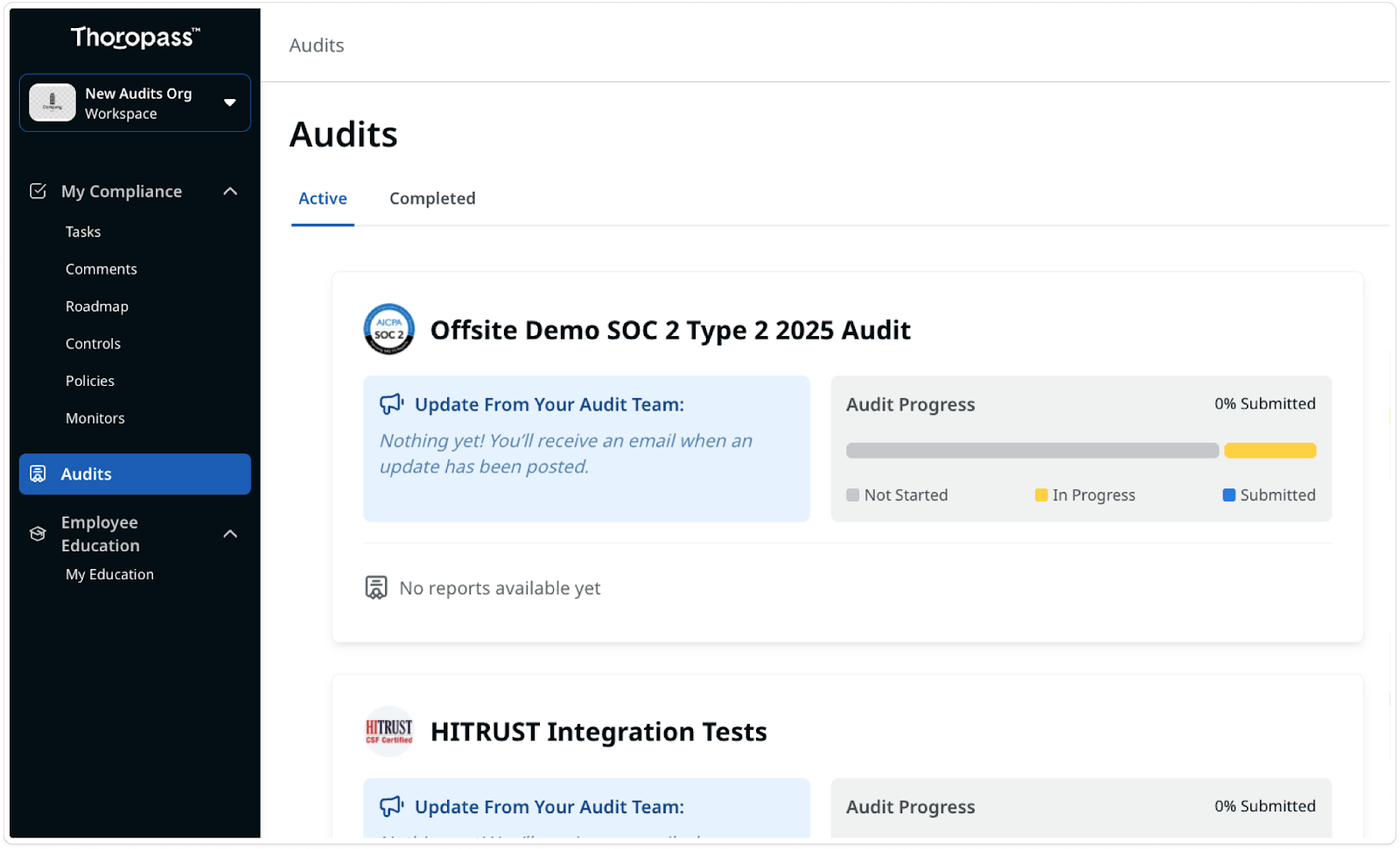Open Employee Education in the sidebar
The width and height of the screenshot is (1400, 849).
click(x=101, y=534)
